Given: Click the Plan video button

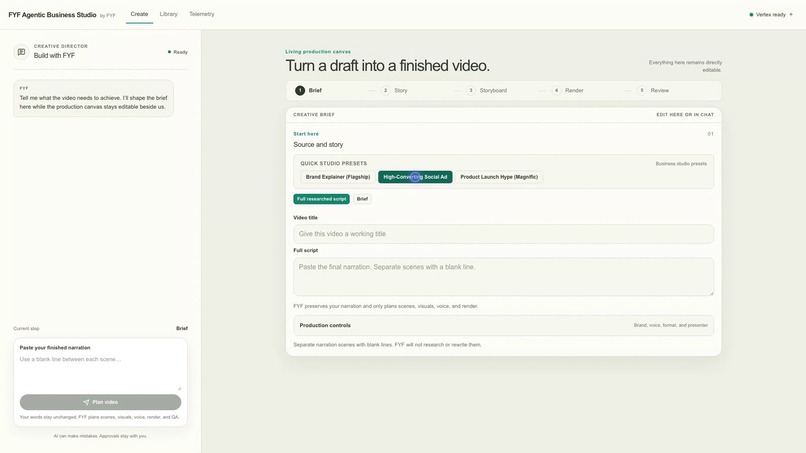Looking at the screenshot, I should tap(100, 402).
